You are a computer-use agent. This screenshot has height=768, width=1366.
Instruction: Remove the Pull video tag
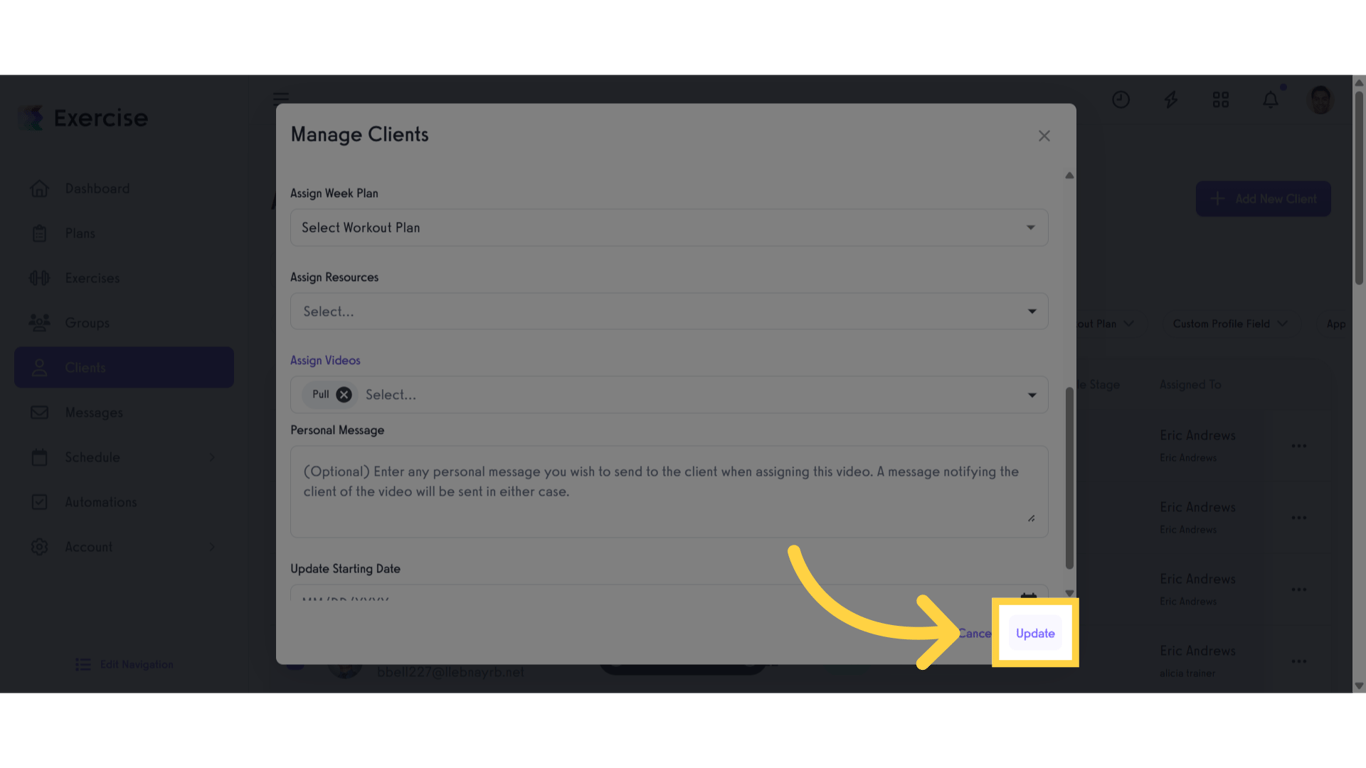[x=344, y=394]
